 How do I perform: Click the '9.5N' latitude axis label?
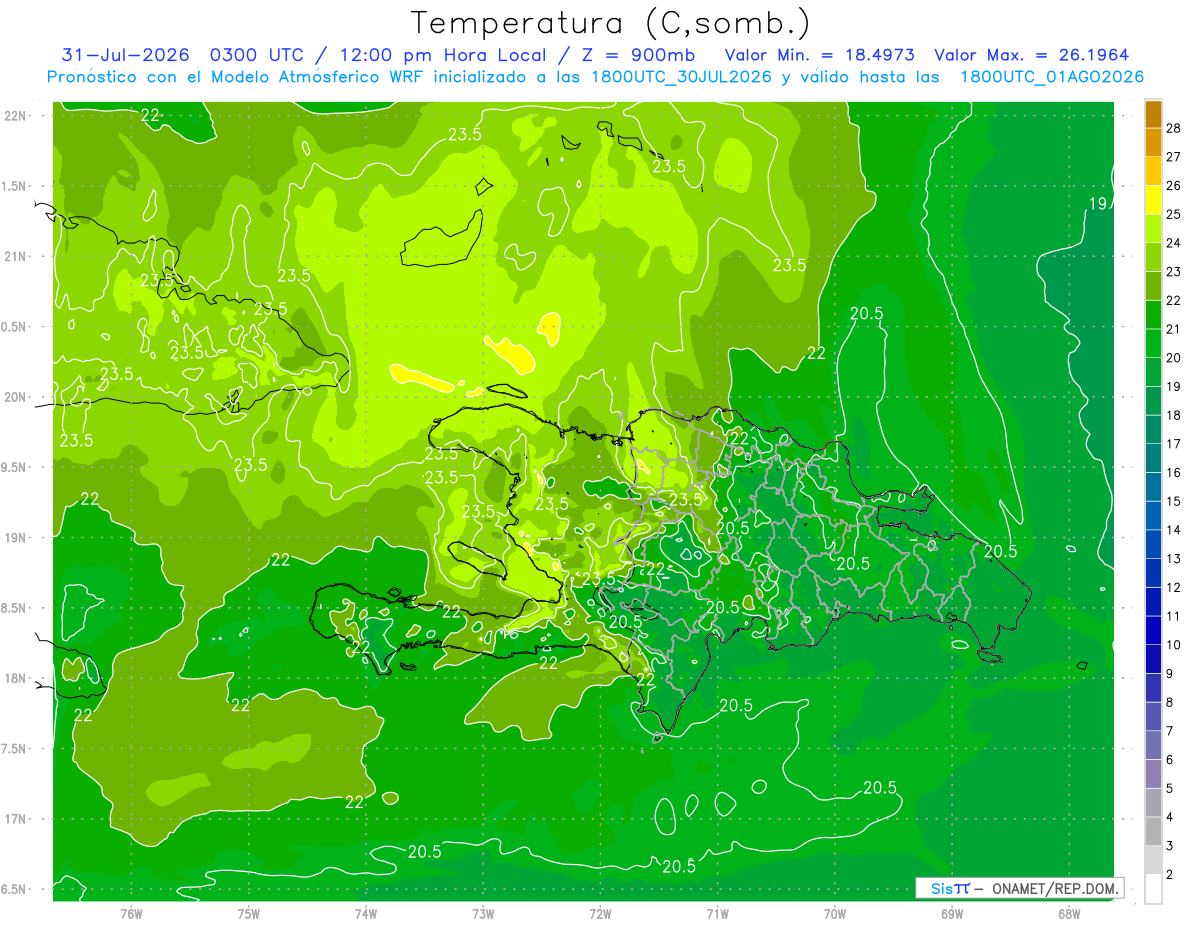click(x=15, y=467)
